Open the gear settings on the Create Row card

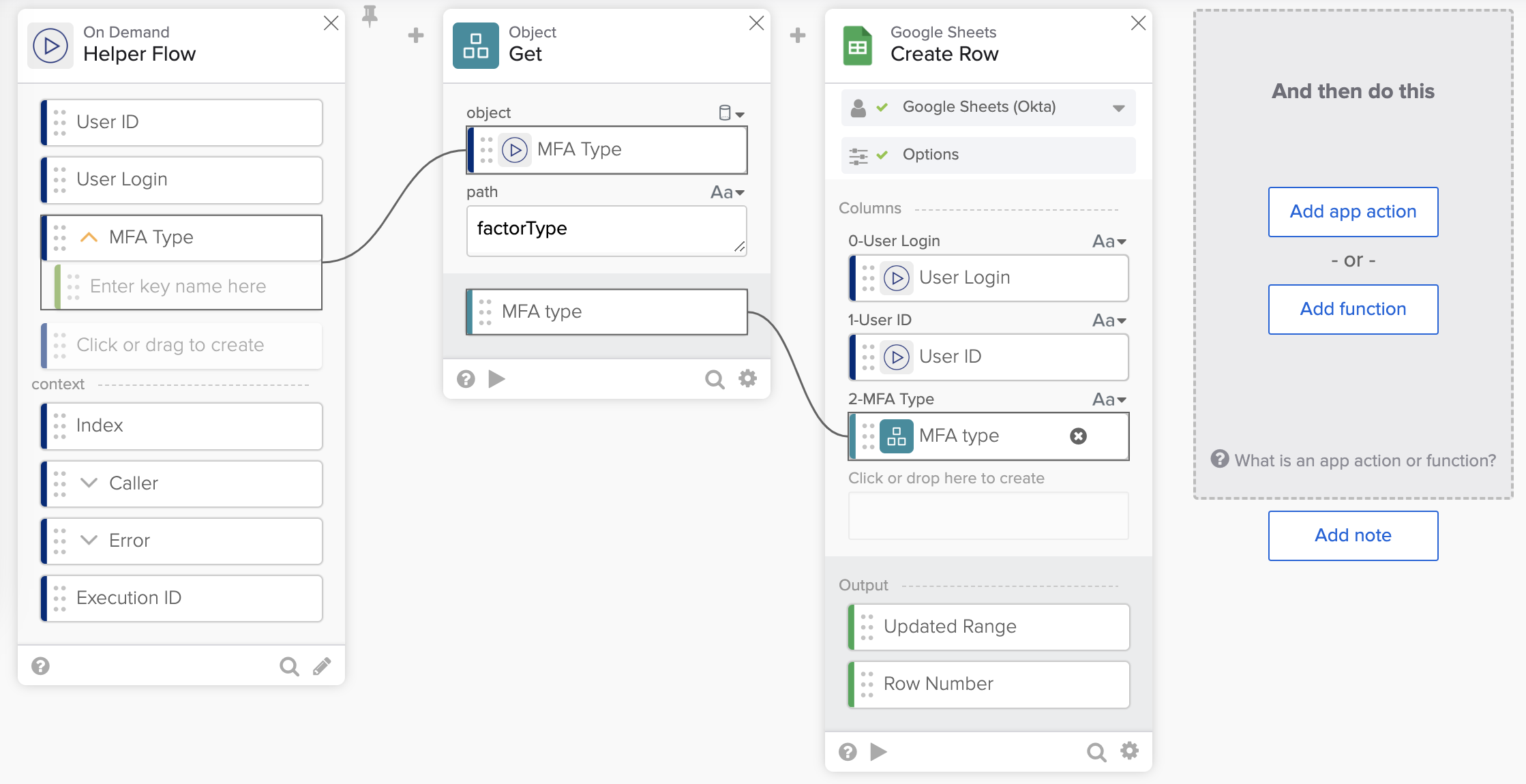tap(1129, 752)
